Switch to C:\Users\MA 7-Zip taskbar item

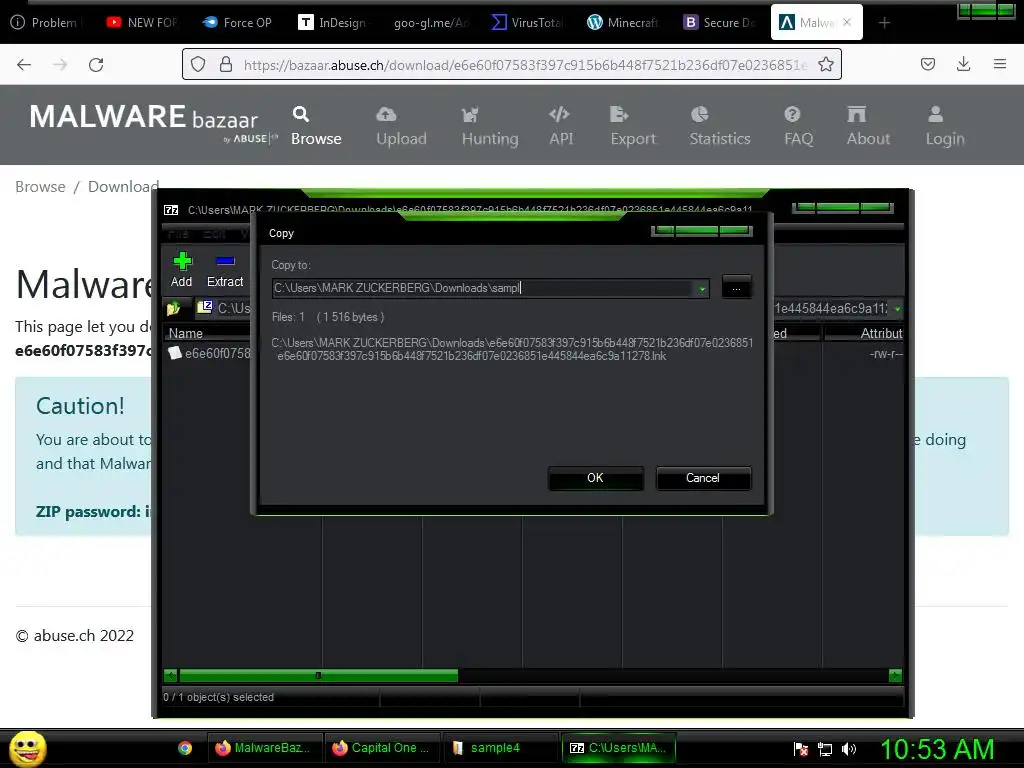[618, 748]
